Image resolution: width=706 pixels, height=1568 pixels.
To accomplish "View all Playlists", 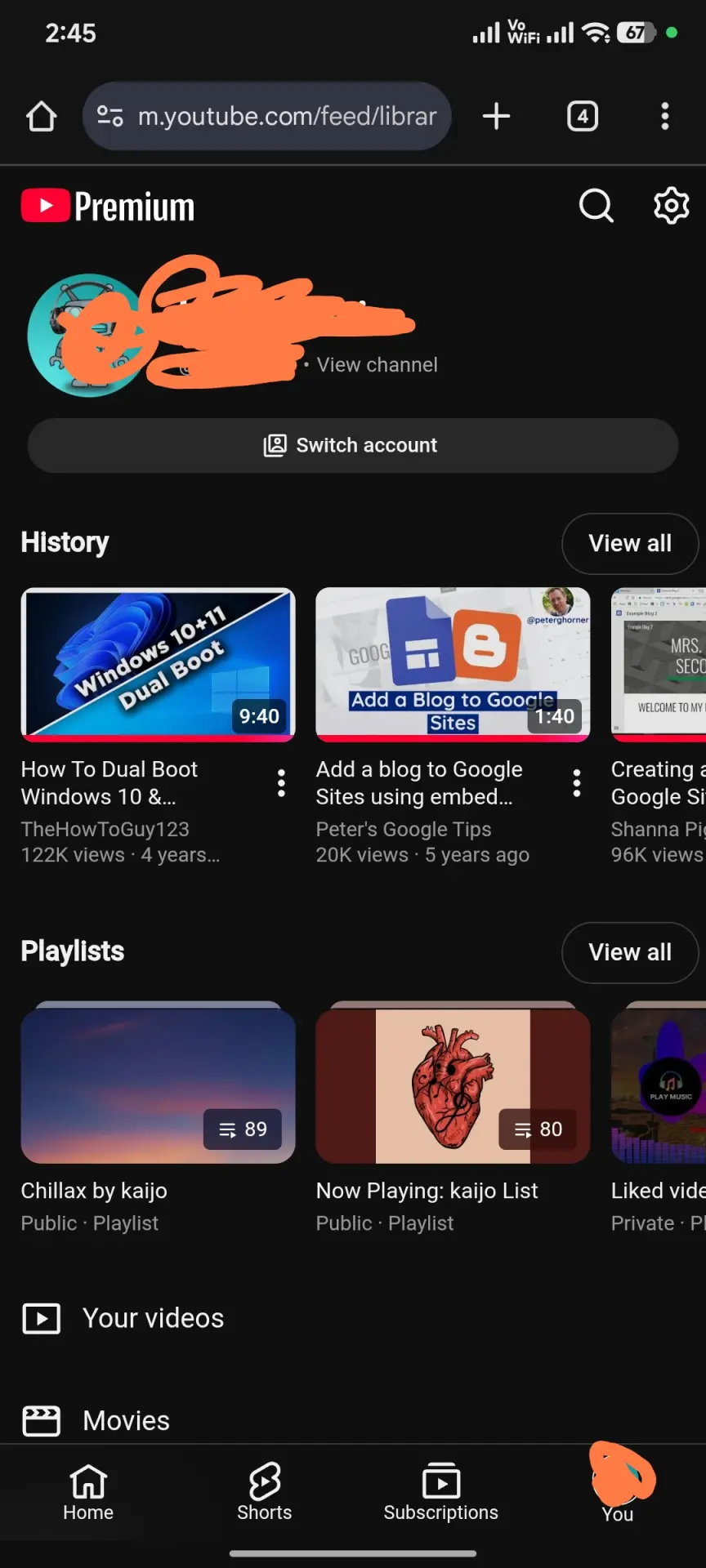I will [x=630, y=952].
